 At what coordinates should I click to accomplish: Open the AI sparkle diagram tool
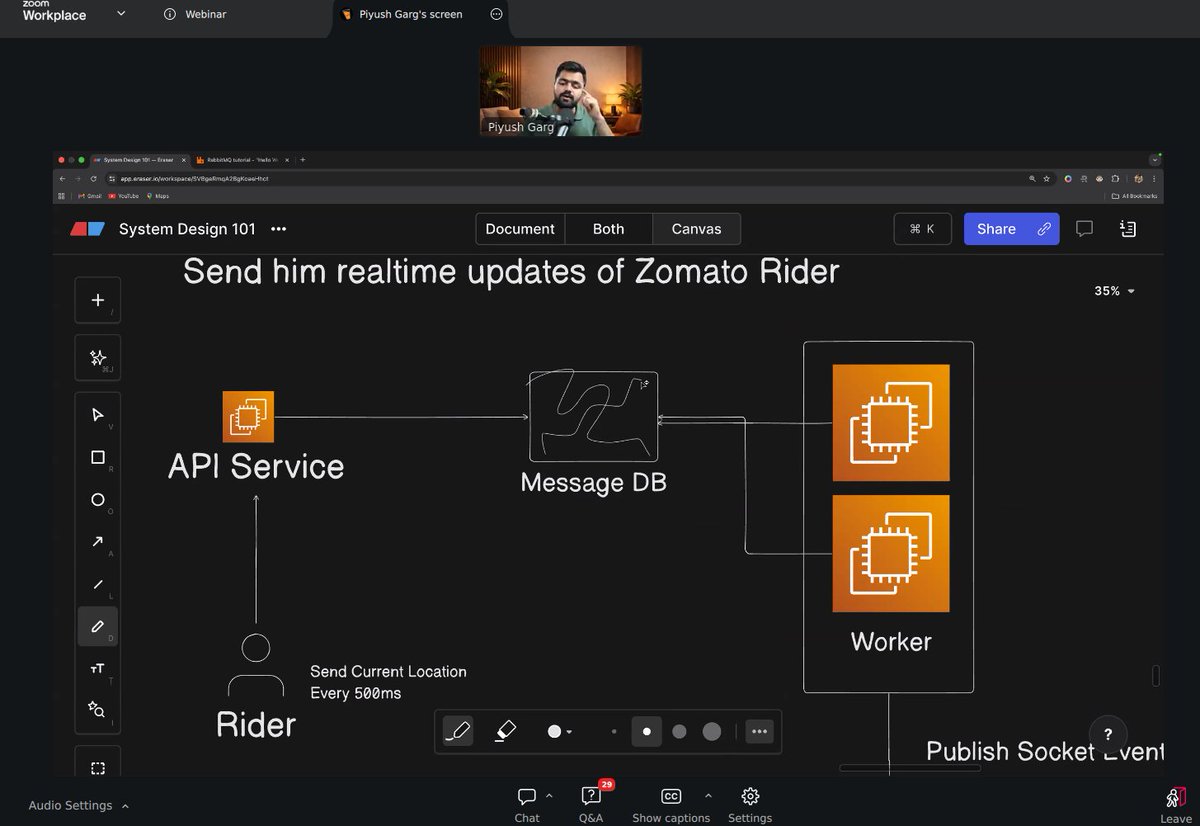(98, 358)
